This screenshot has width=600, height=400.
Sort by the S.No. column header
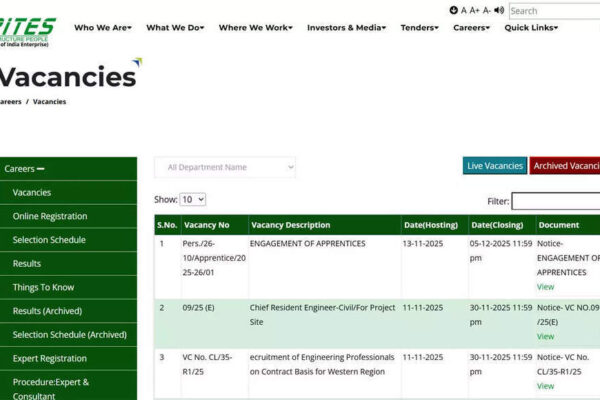pos(167,225)
